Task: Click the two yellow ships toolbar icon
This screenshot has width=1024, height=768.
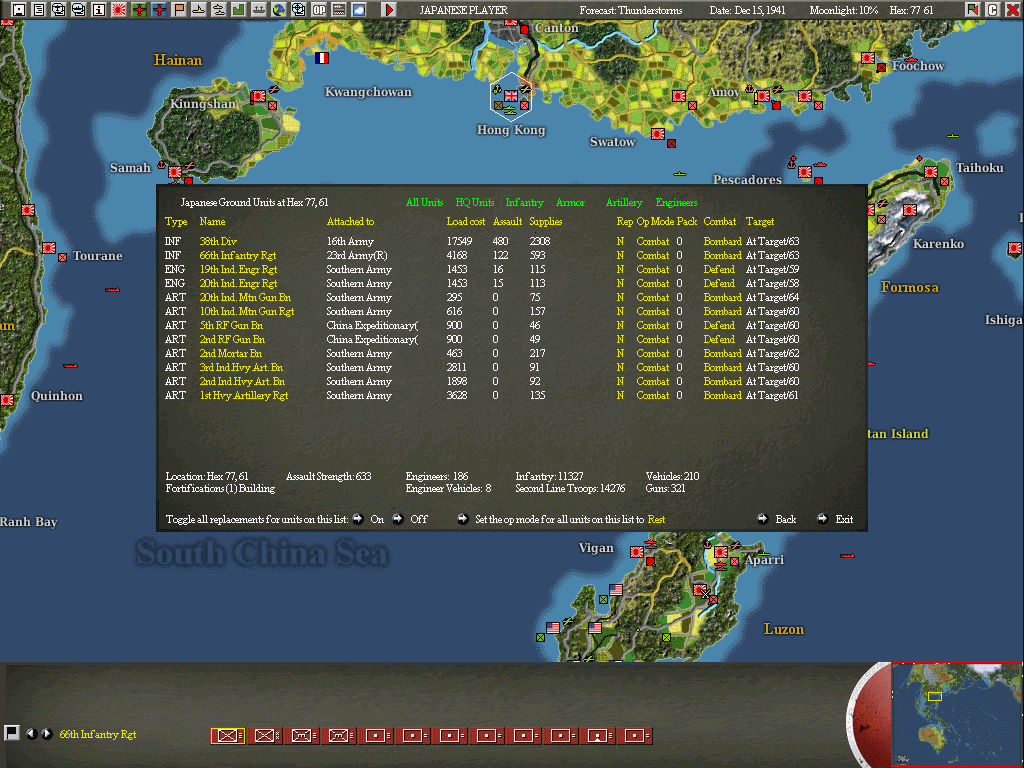Action: pyautogui.click(x=219, y=10)
